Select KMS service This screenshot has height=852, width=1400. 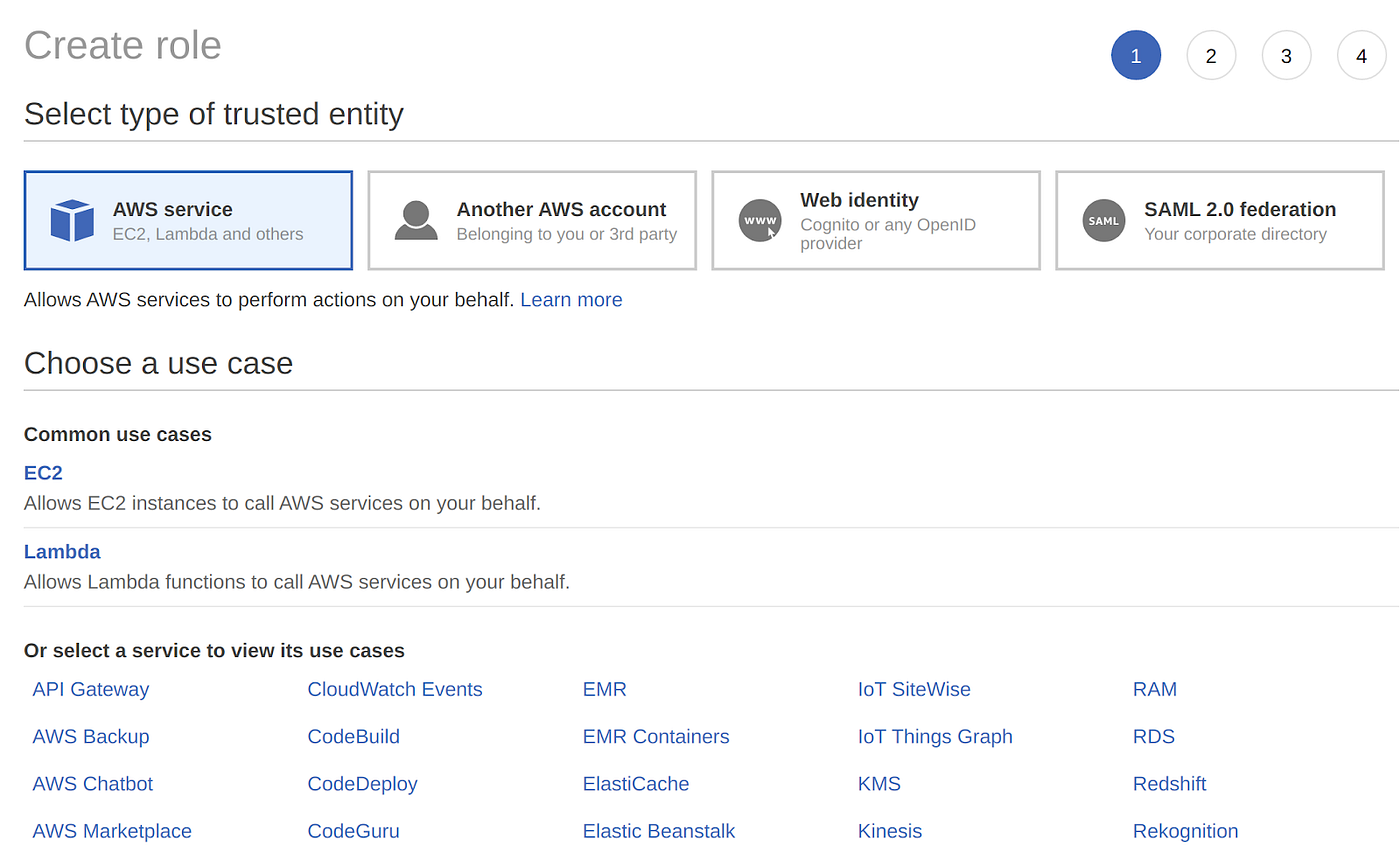[879, 784]
